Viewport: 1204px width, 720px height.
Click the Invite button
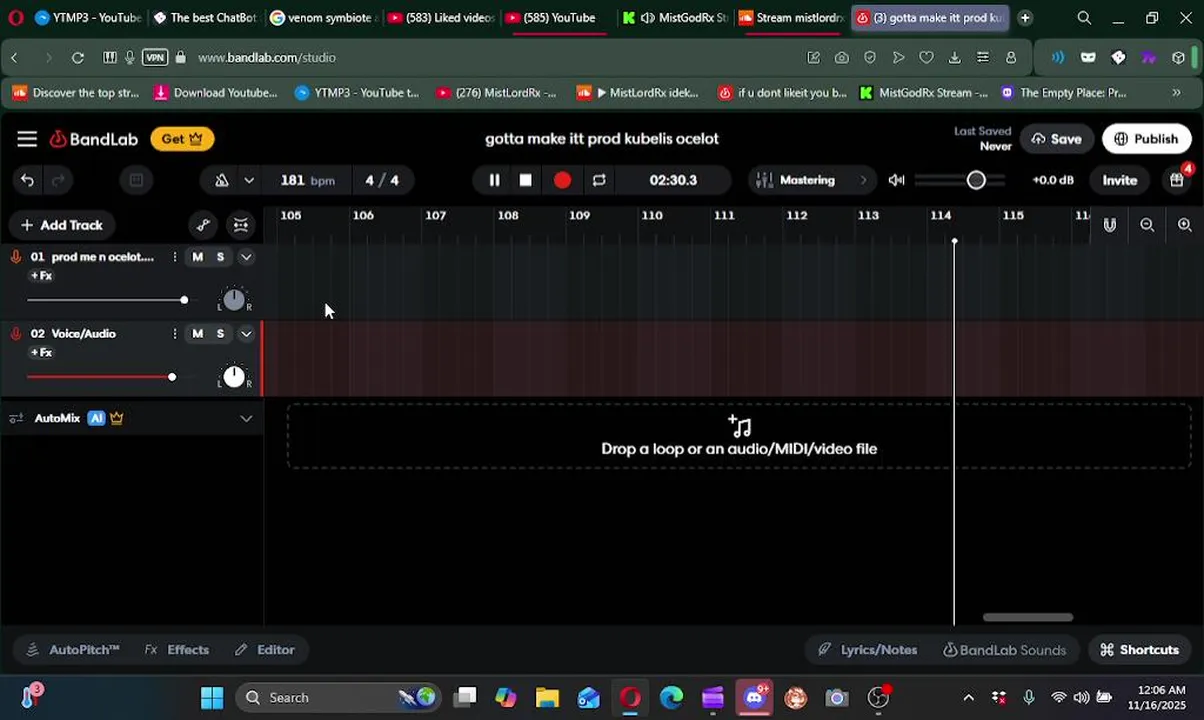tap(1119, 180)
